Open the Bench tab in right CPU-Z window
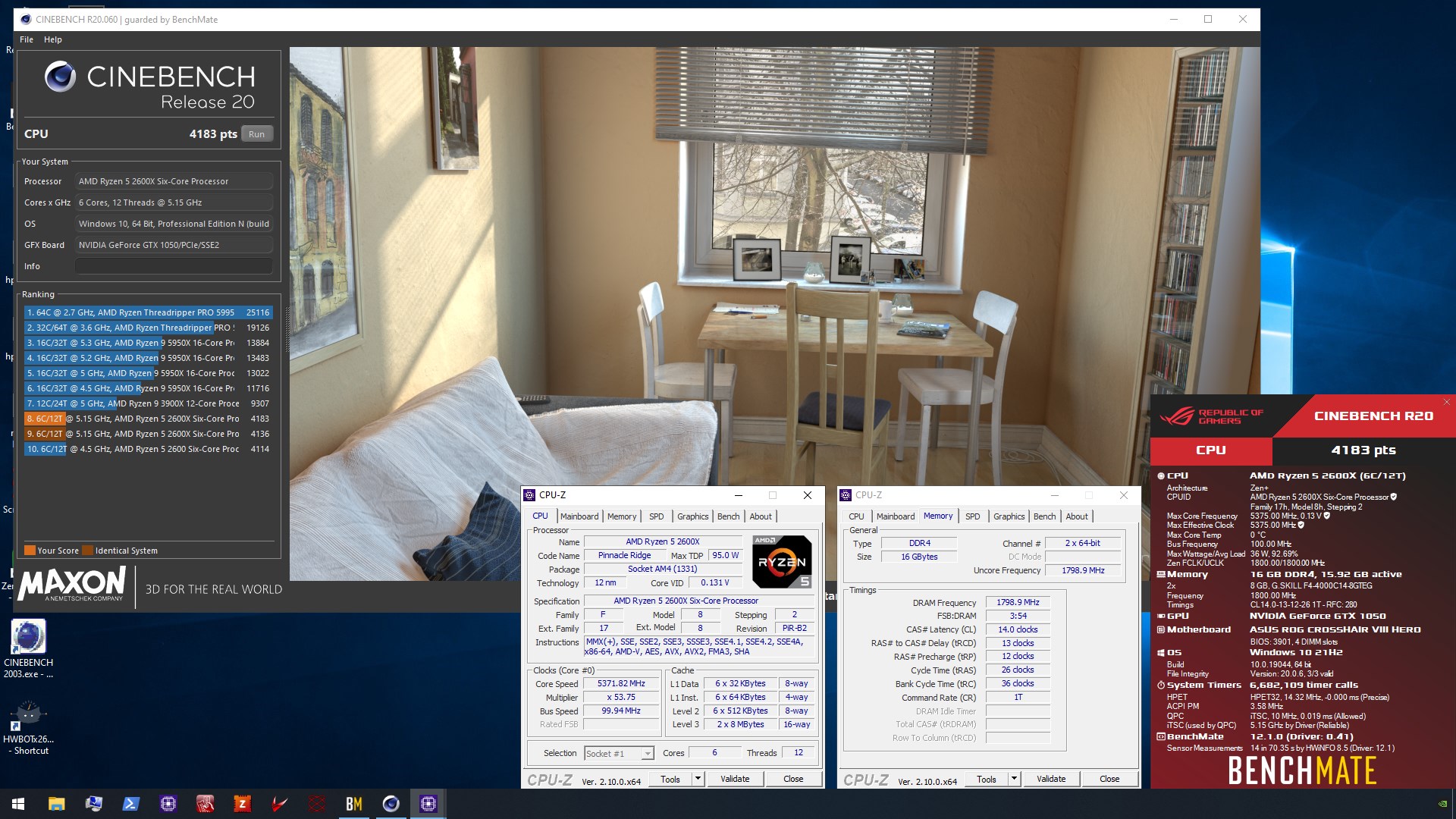Viewport: 1456px width, 819px height. point(1045,516)
